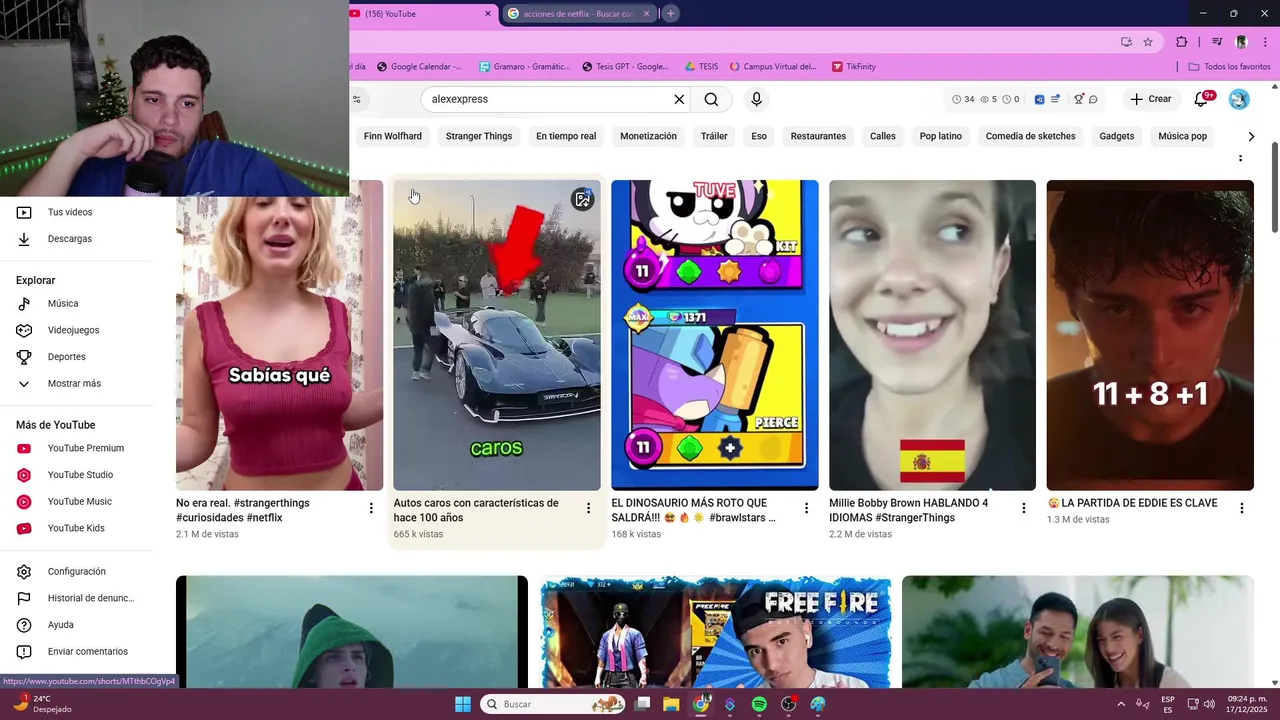Open Campus Virtual bookmark
This screenshot has height=720, width=1280.
pos(774,67)
